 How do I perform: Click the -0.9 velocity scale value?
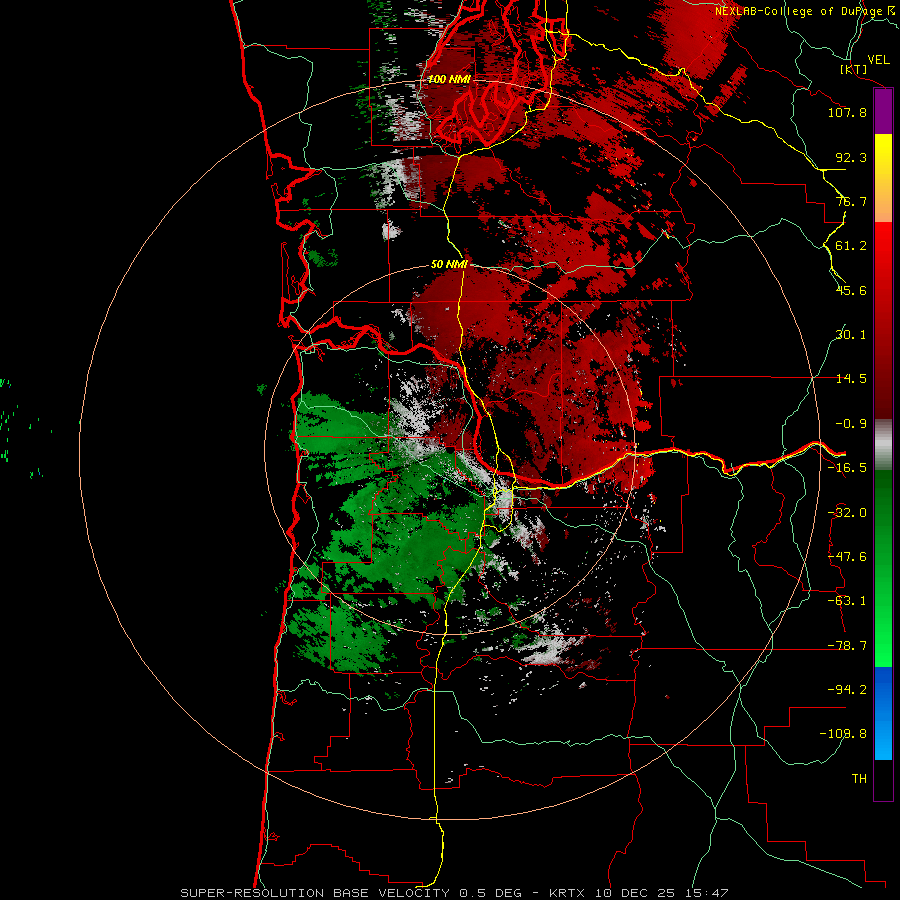pos(851,424)
